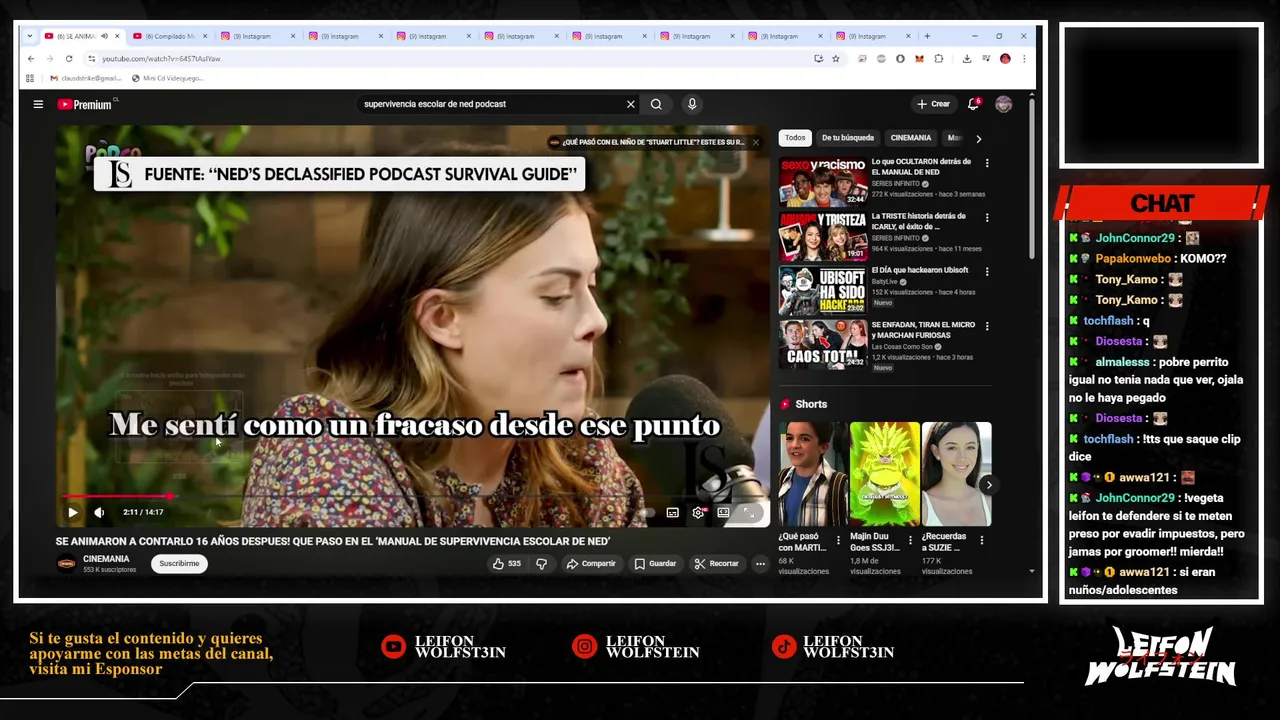Open options for the EL MANUAL DE NED video

pos(987,163)
